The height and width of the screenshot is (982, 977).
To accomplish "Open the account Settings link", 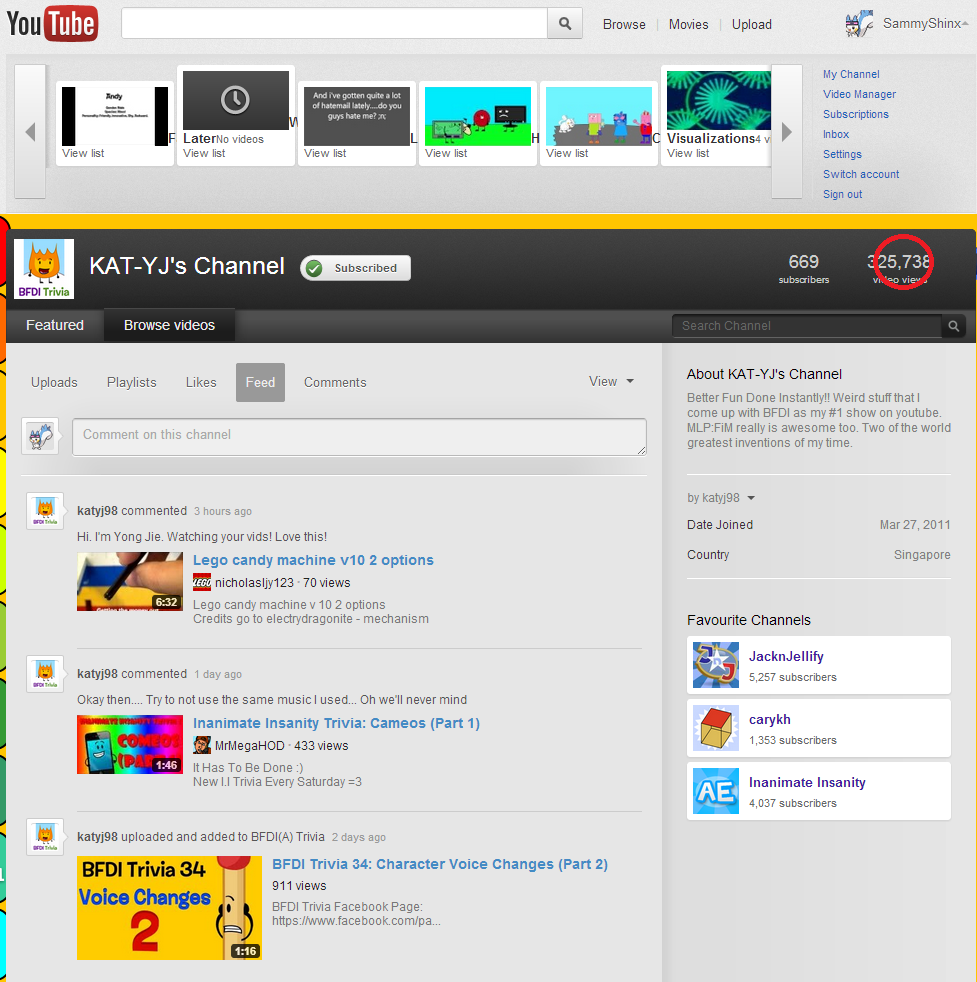I will coord(842,154).
